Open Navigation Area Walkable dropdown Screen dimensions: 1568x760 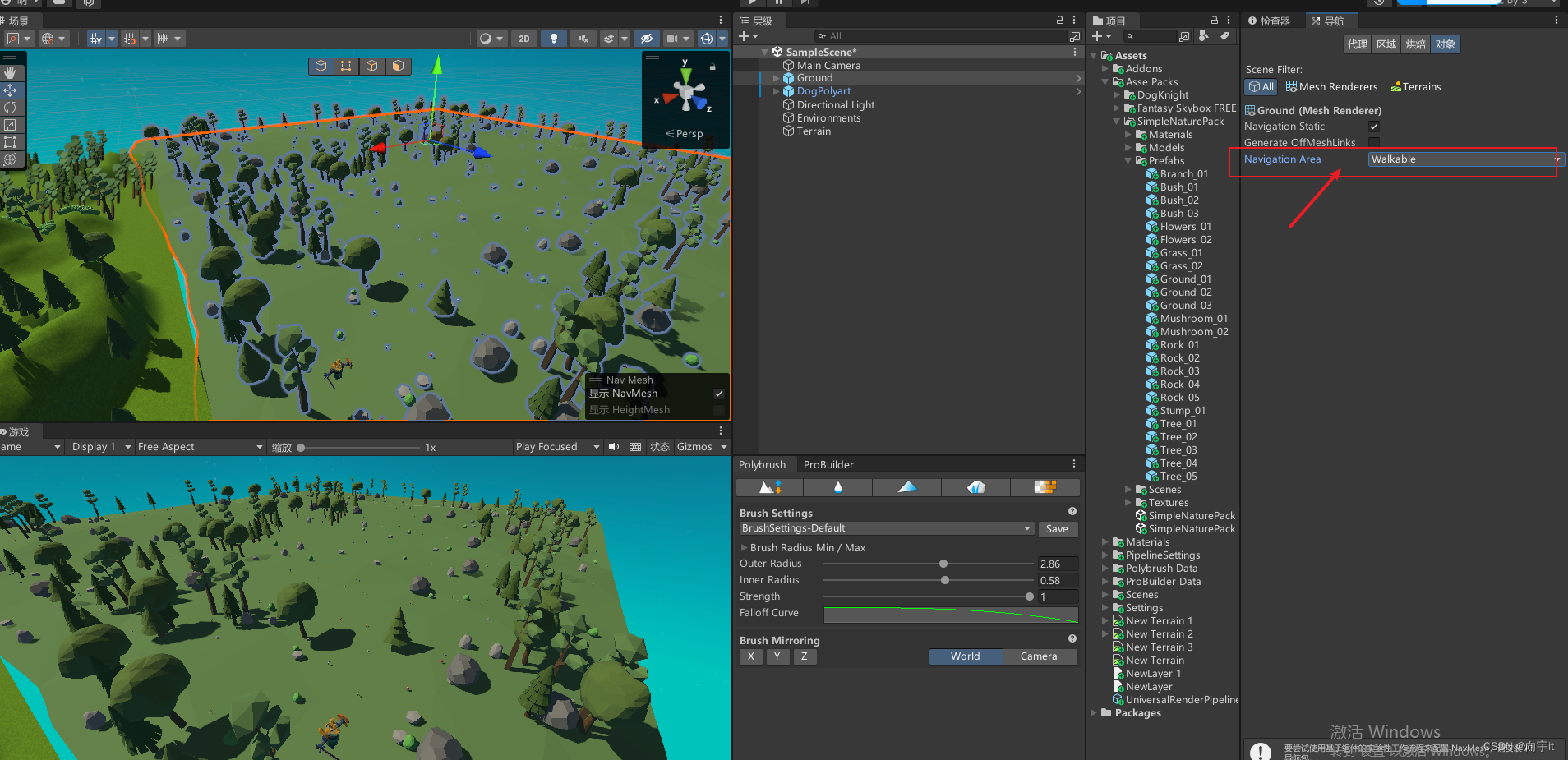point(1464,159)
